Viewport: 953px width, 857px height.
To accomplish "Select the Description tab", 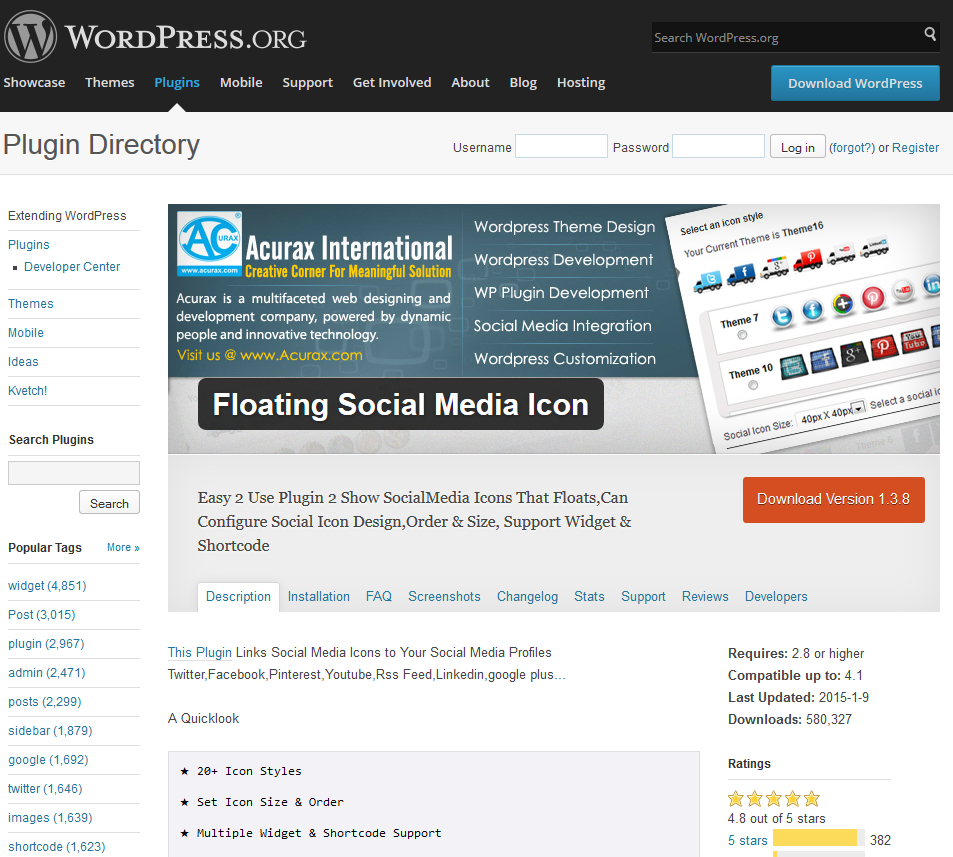I will tap(238, 597).
